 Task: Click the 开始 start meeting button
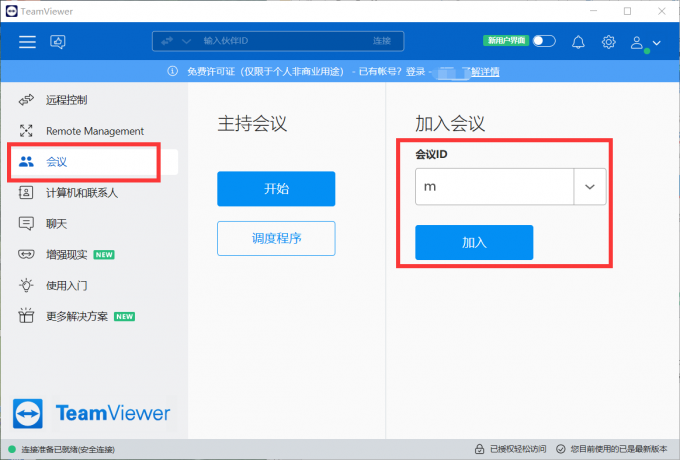(276, 189)
